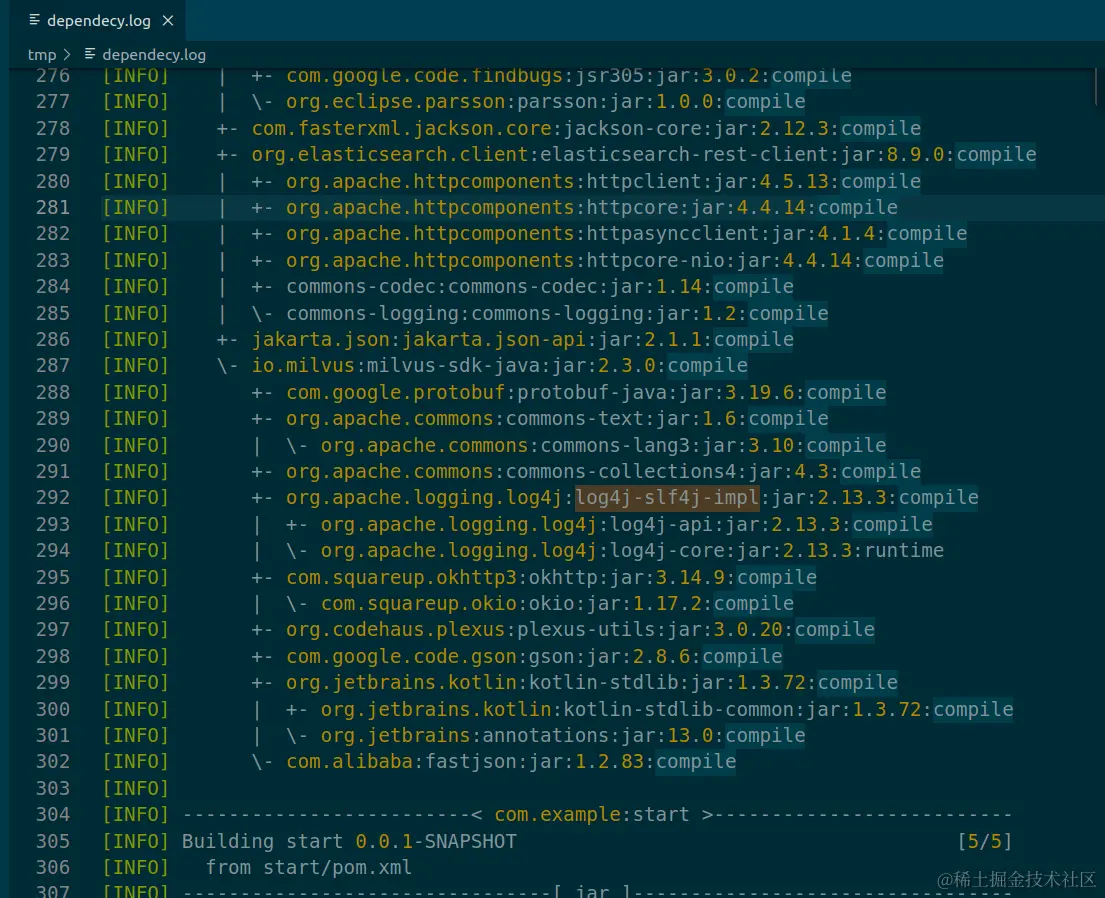This screenshot has height=898, width=1105.
Task: Click the dependecy.log breadcrumb entry
Action: 154,54
